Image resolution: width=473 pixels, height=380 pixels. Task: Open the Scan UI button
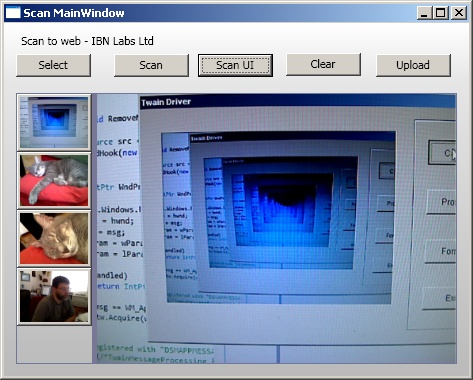[x=235, y=65]
